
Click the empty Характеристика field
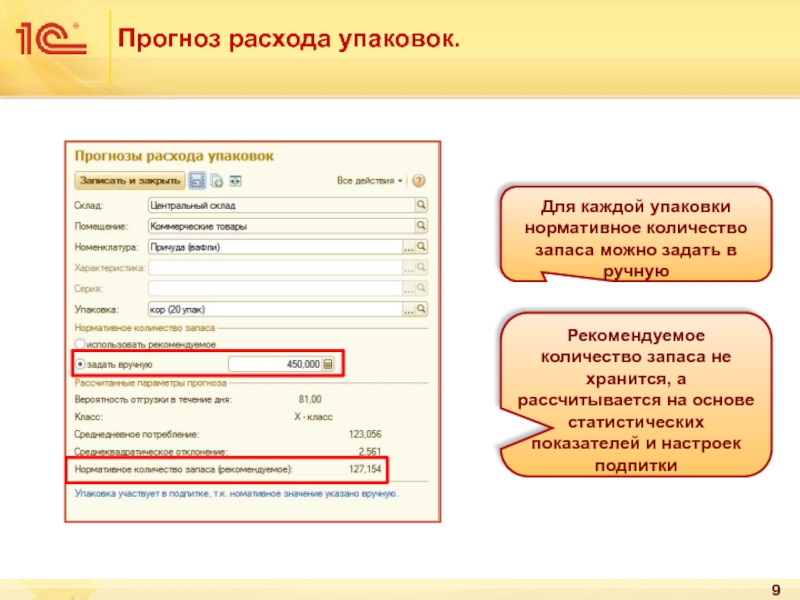point(275,268)
